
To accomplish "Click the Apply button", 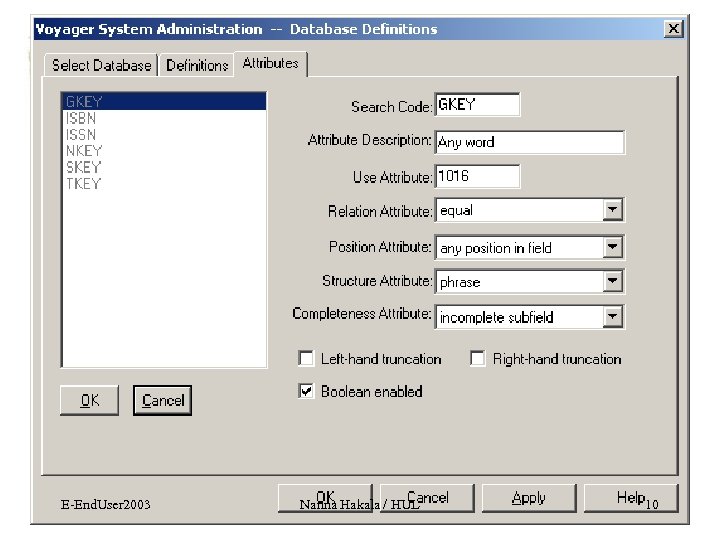I will click(529, 498).
